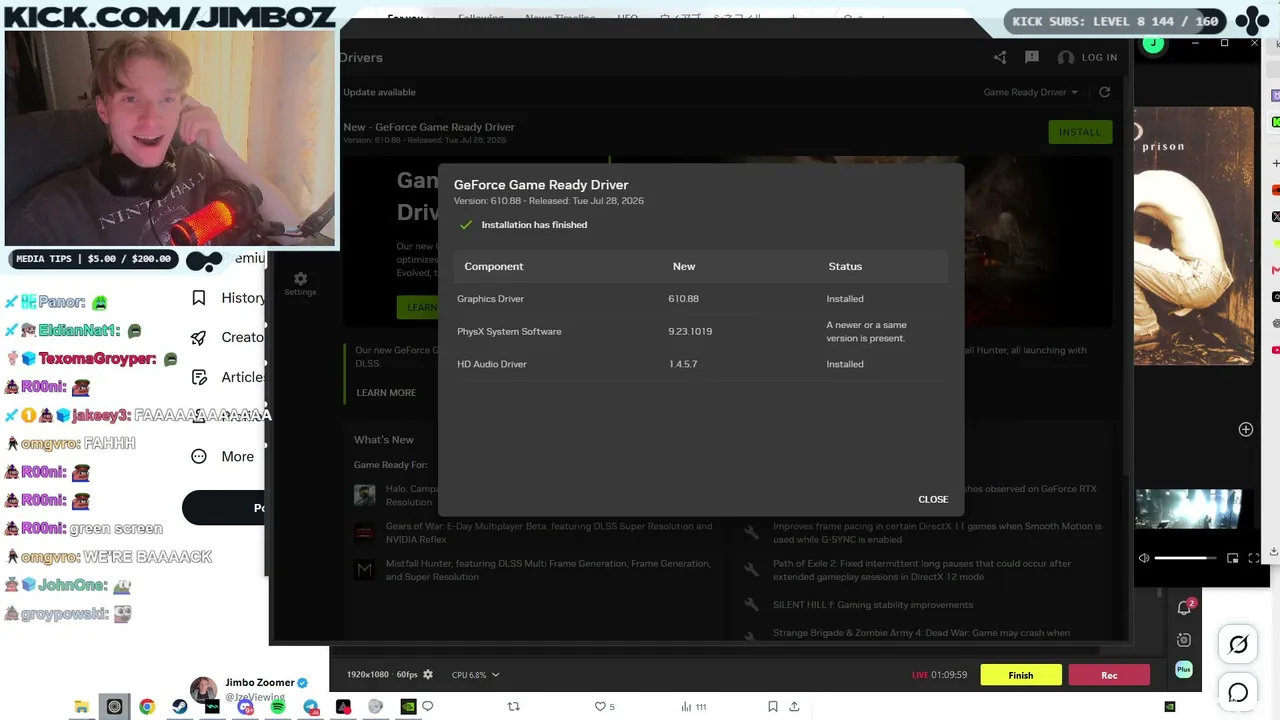Click LOG IN in the NVIDIA app
This screenshot has width=1280, height=720.
[x=1087, y=58]
